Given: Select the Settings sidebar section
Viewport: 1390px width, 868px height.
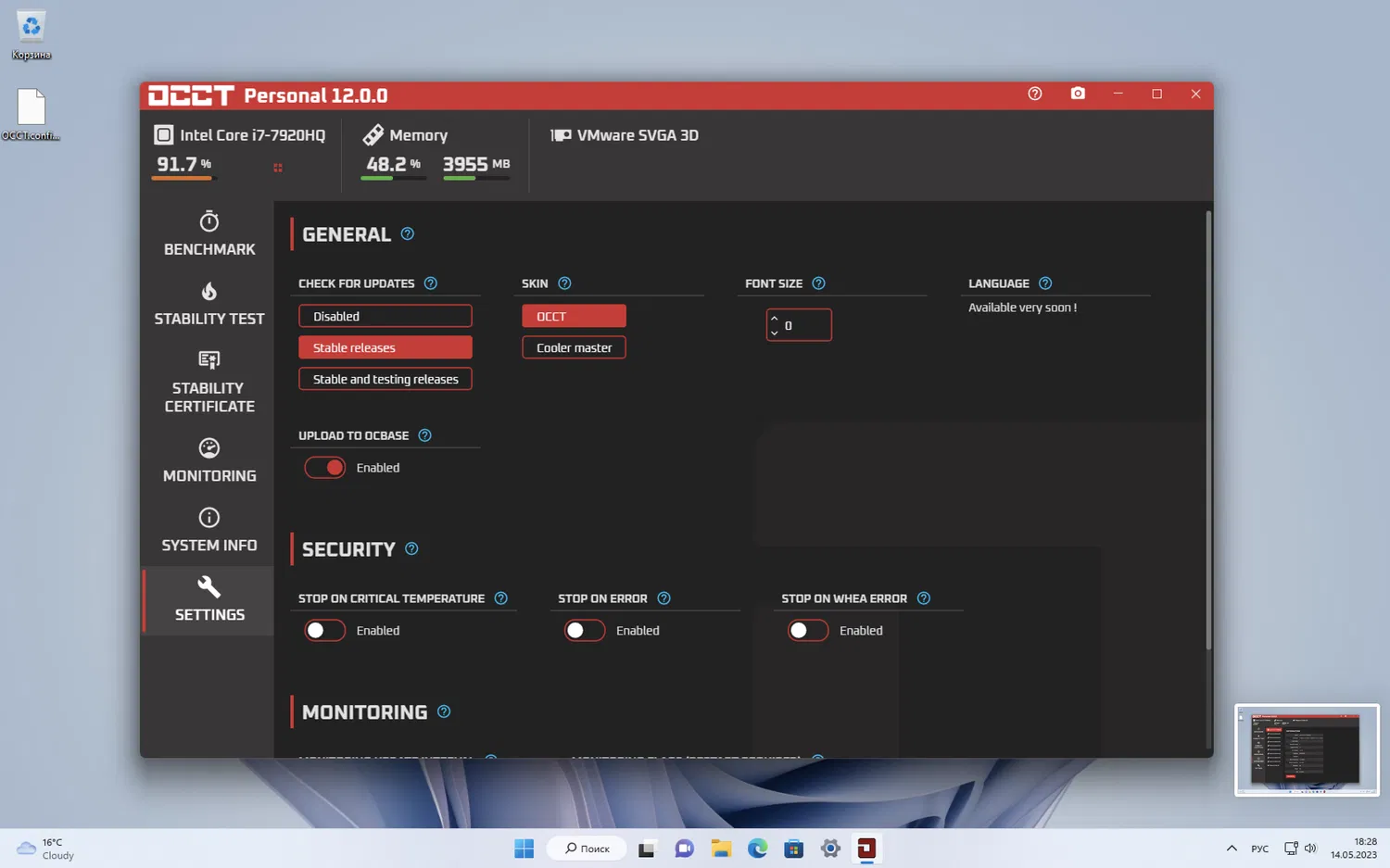Looking at the screenshot, I should pos(209,599).
